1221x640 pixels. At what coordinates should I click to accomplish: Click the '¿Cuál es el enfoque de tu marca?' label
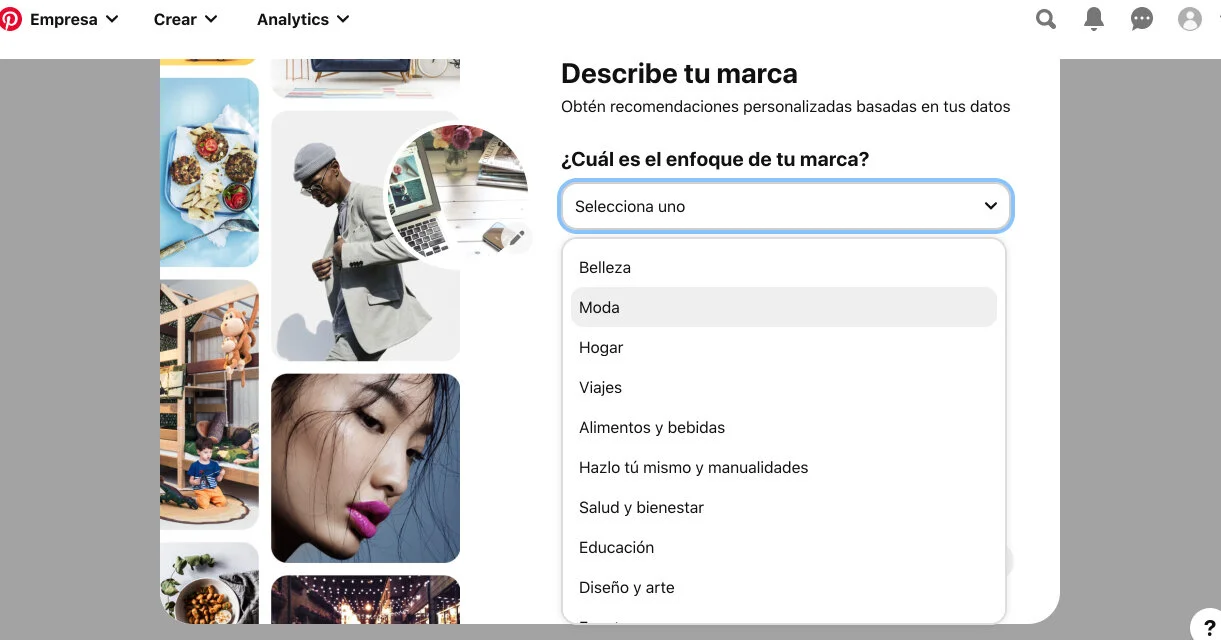coord(715,159)
